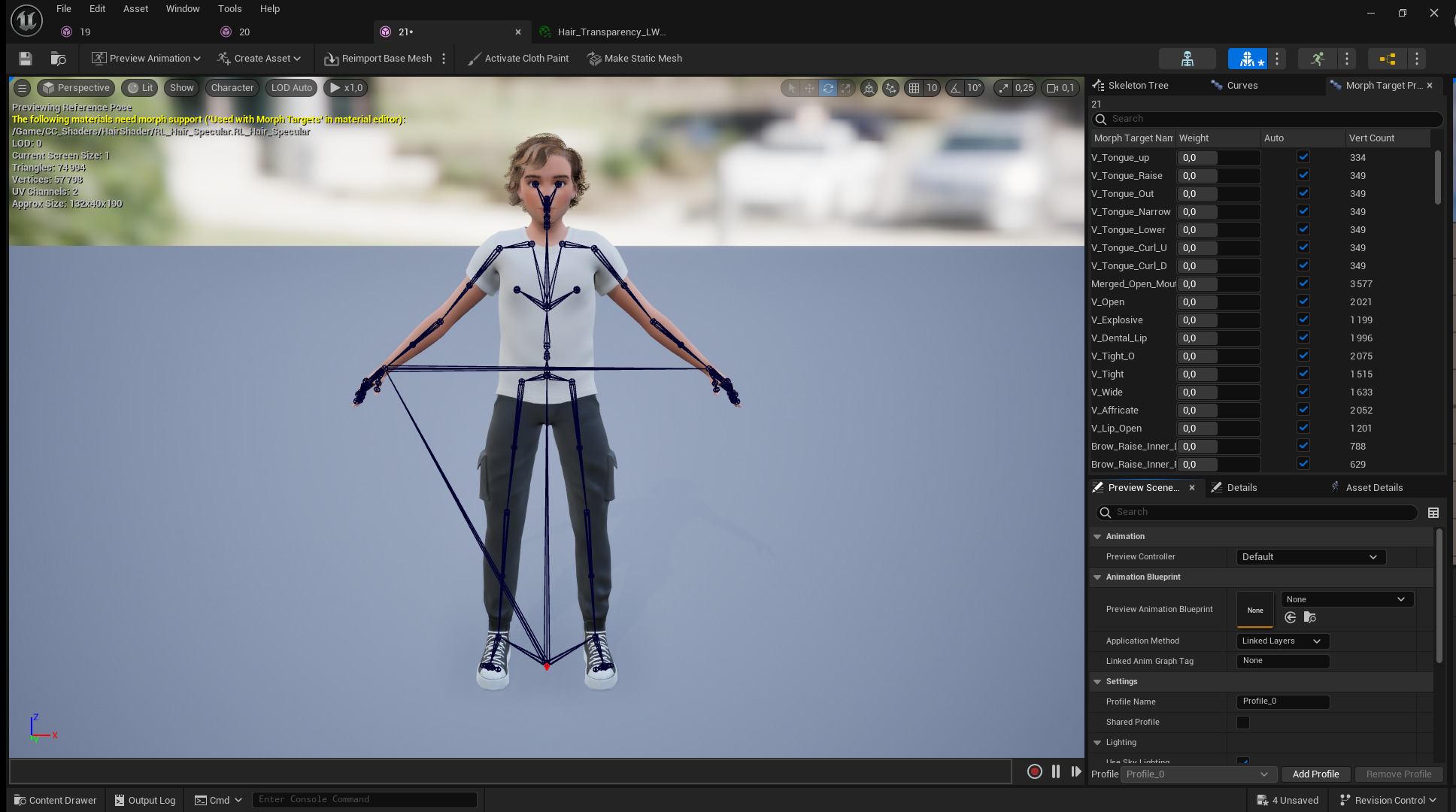The image size is (1456, 812).
Task: Browse to Animation Blueprint asset folder icon
Action: (x=1310, y=617)
